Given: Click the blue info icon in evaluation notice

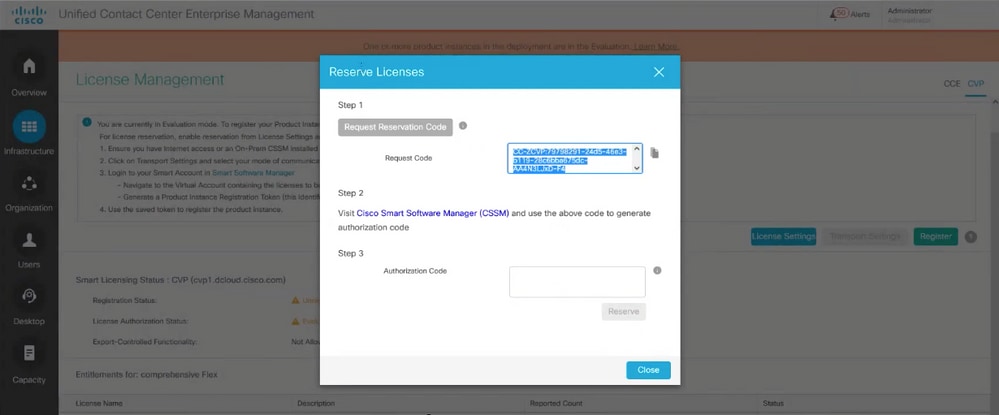Looking at the screenshot, I should 87,122.
